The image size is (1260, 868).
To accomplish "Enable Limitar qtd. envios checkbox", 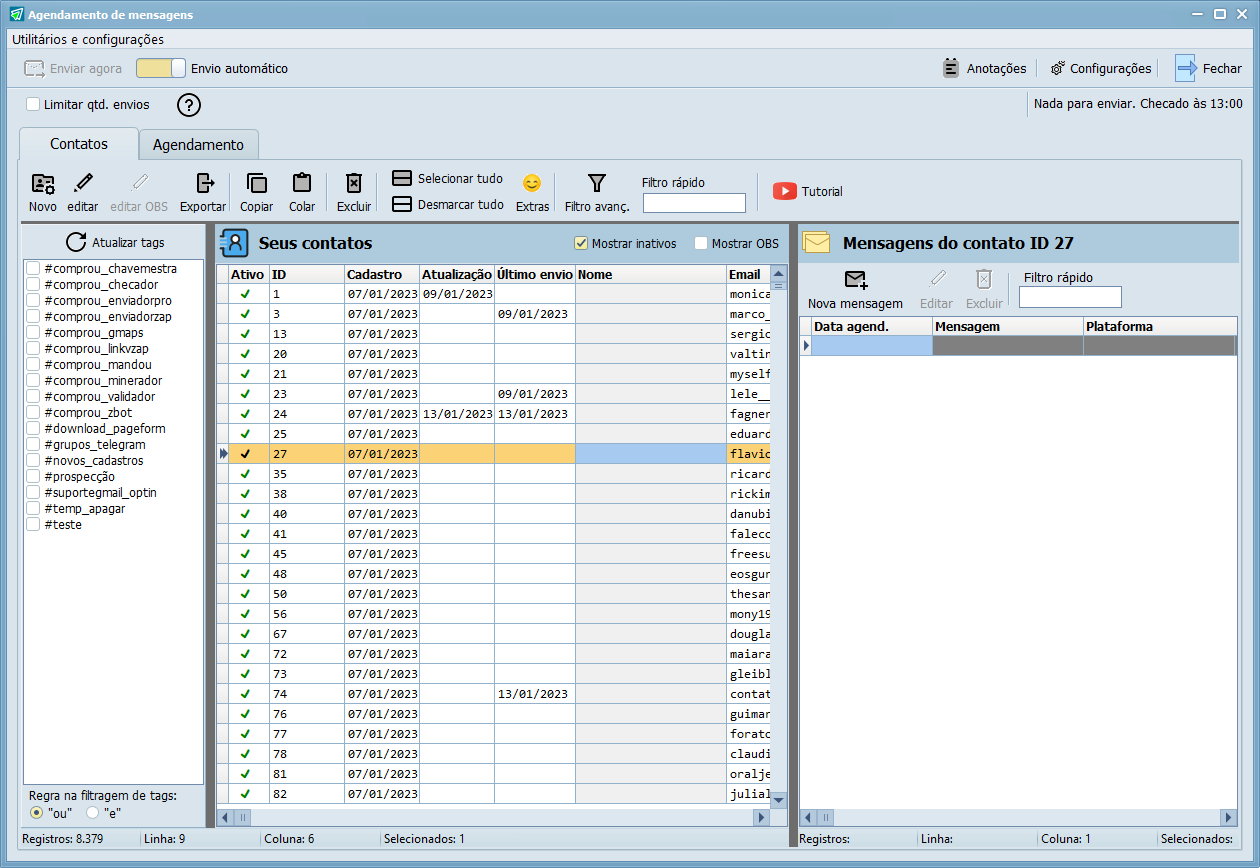I will tap(34, 104).
